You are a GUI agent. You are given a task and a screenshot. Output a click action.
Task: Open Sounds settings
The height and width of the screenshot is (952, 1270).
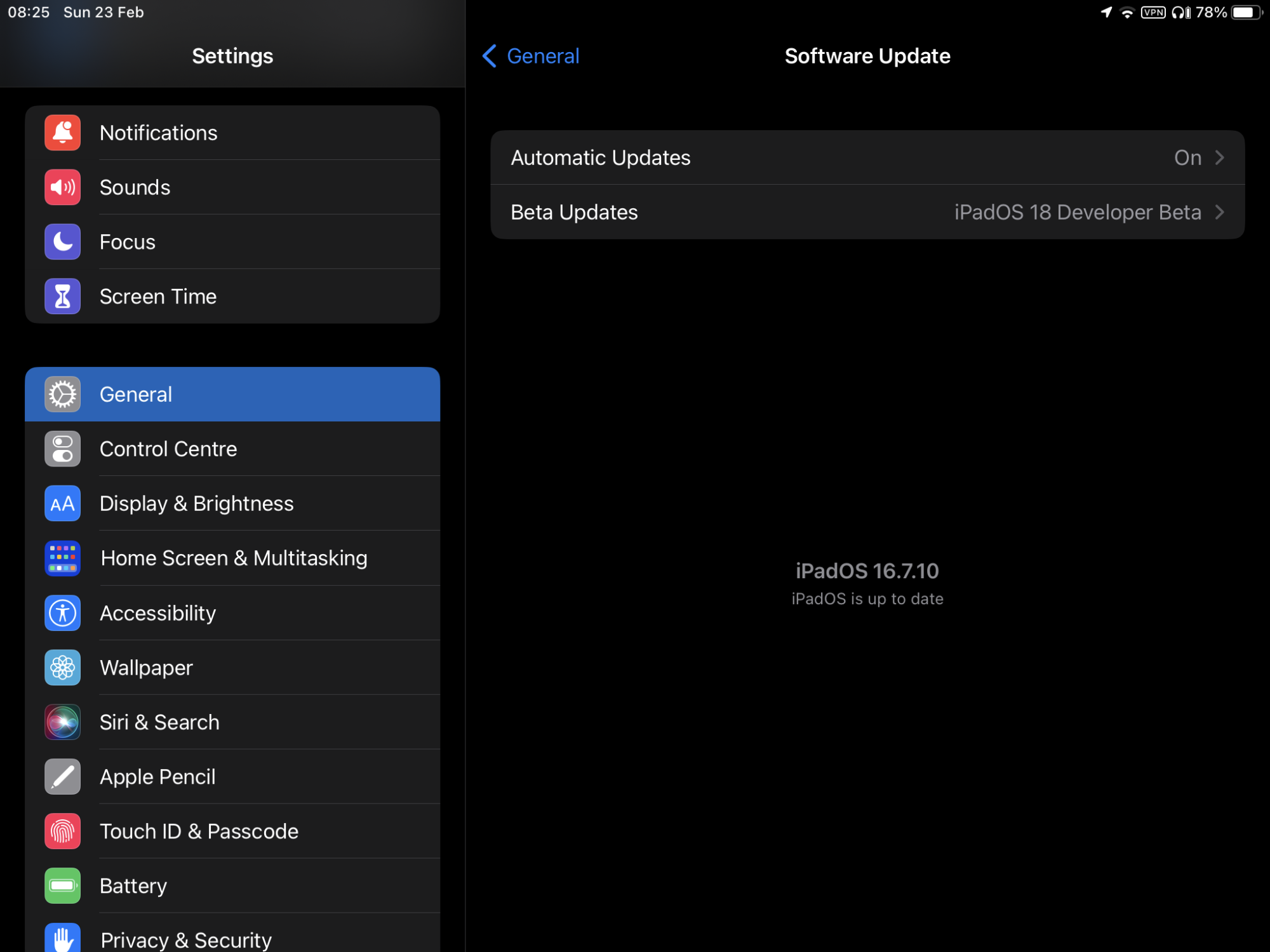click(232, 187)
